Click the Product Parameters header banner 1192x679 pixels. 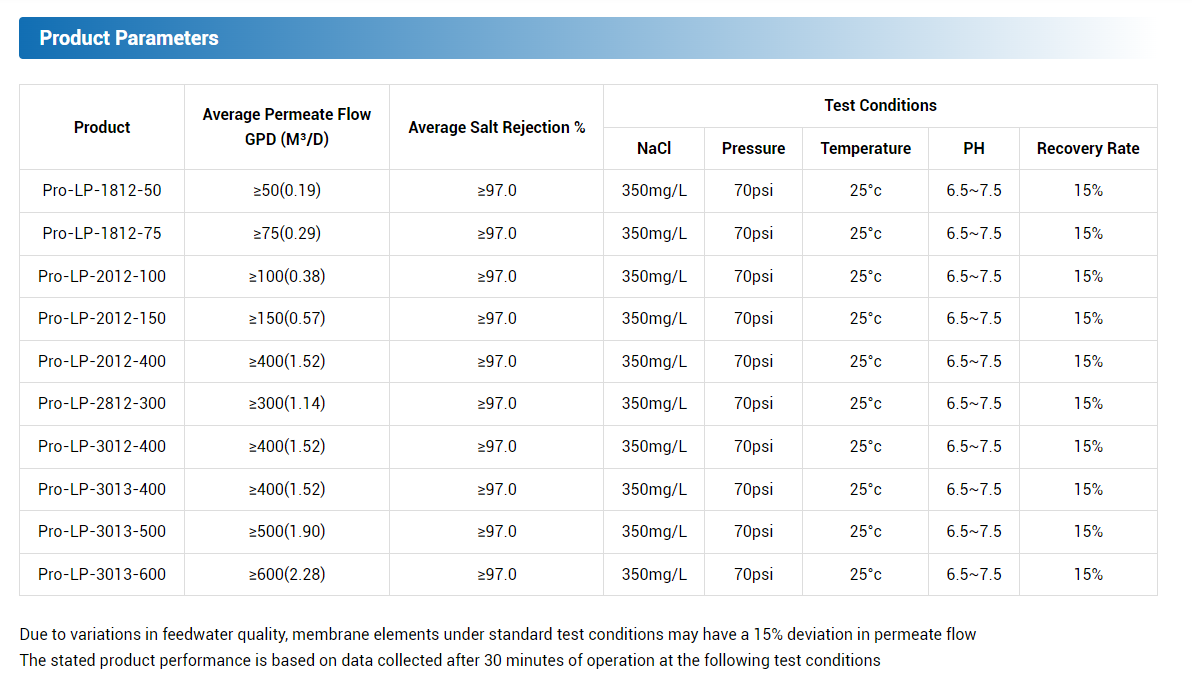tap(587, 38)
